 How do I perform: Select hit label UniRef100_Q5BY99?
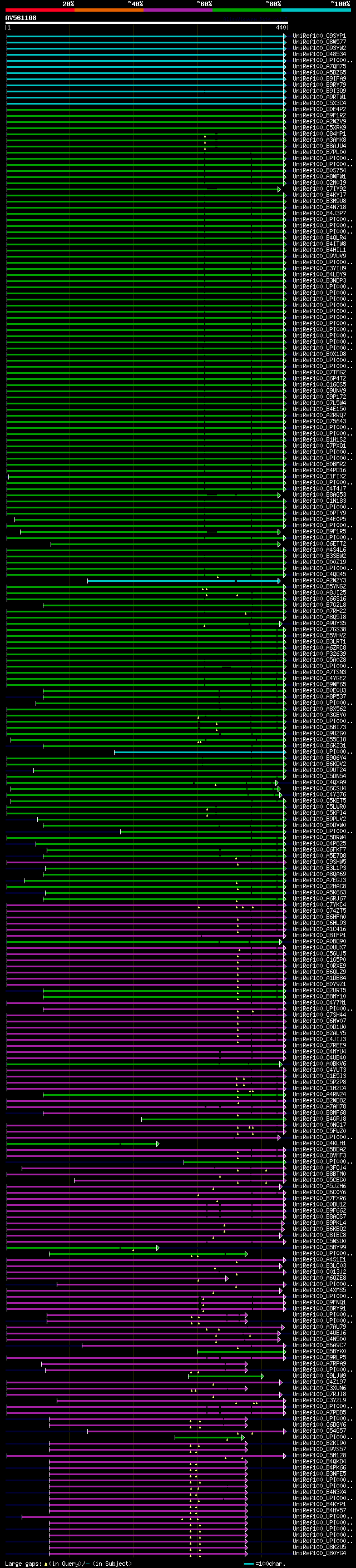click(x=319, y=1247)
